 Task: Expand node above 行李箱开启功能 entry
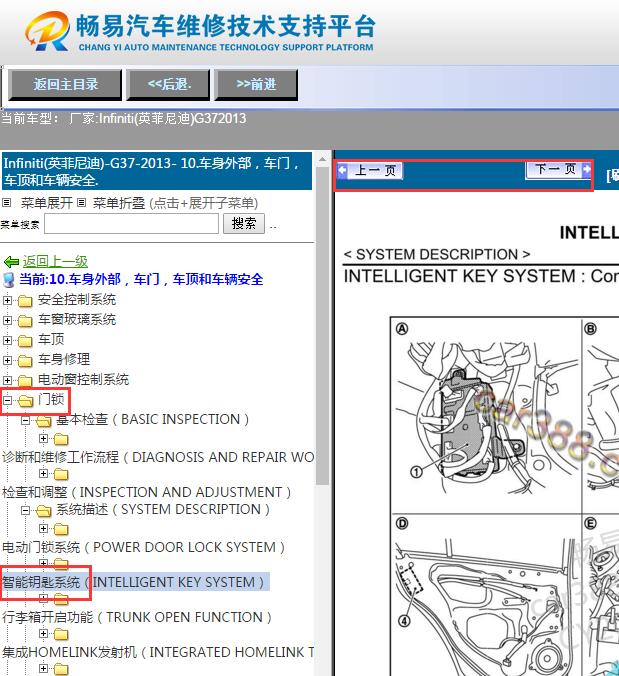pyautogui.click(x=43, y=598)
